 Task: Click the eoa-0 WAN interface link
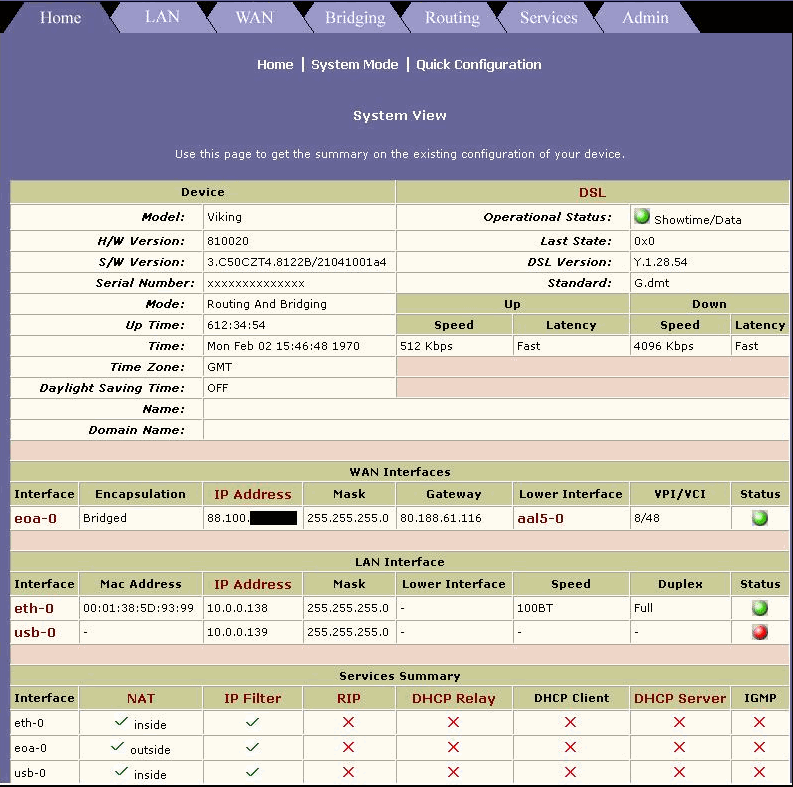tap(35, 518)
